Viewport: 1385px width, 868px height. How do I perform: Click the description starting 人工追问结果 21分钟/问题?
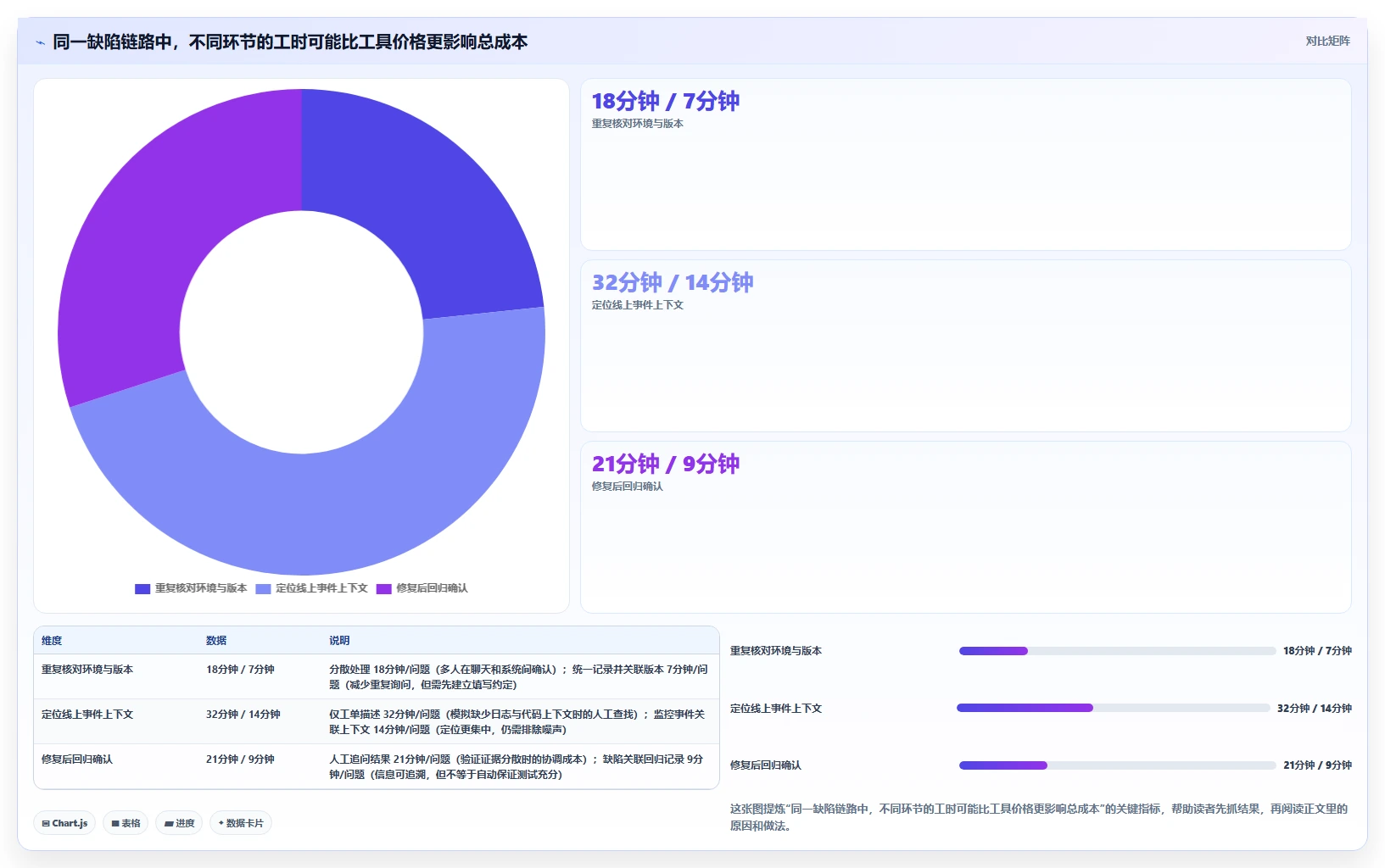518,767
